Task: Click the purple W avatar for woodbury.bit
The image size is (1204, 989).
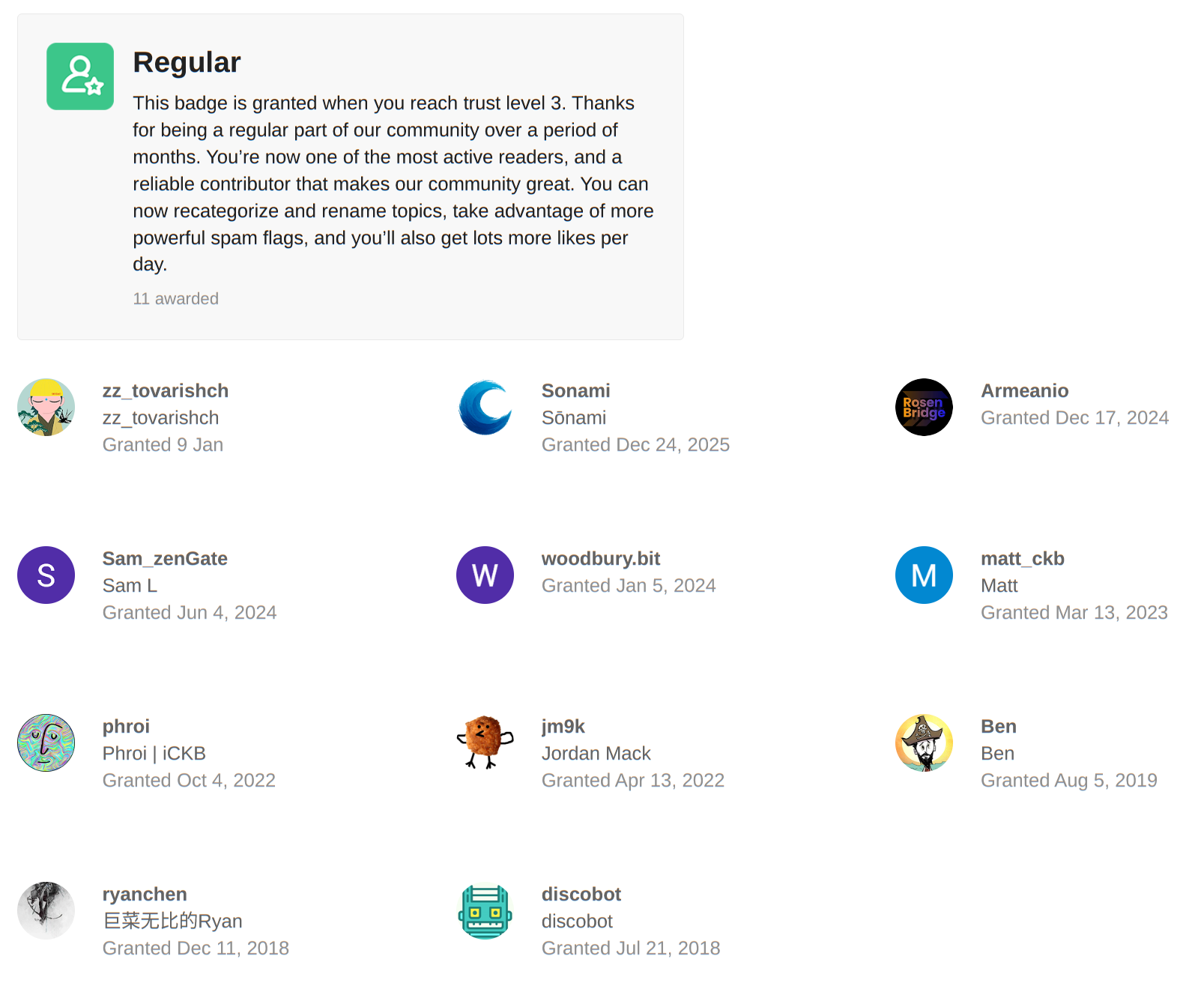Action: pos(485,575)
